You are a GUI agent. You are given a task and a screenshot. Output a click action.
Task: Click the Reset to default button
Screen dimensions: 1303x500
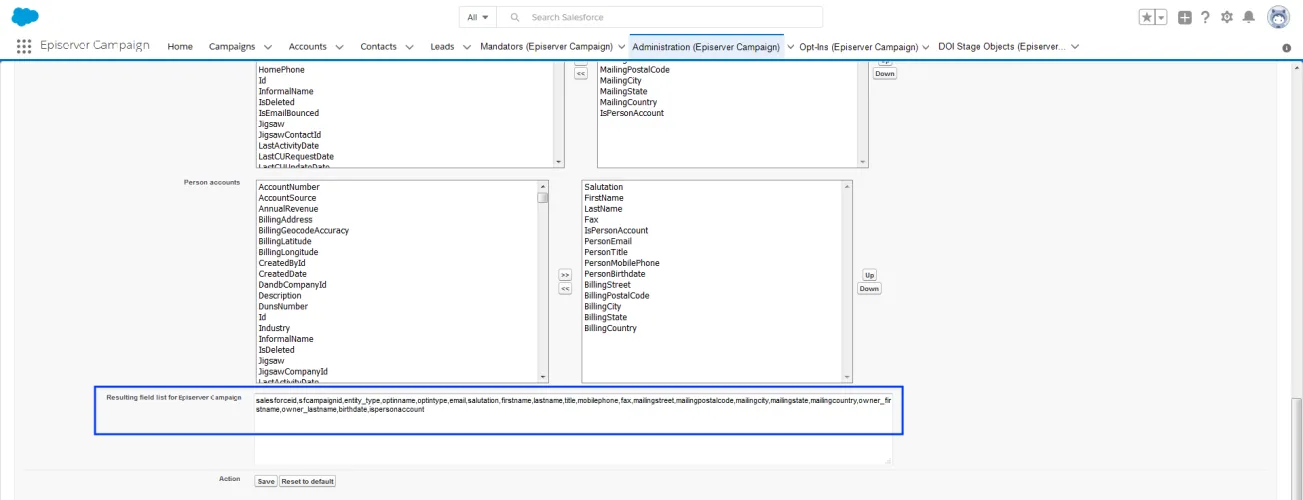pos(307,481)
